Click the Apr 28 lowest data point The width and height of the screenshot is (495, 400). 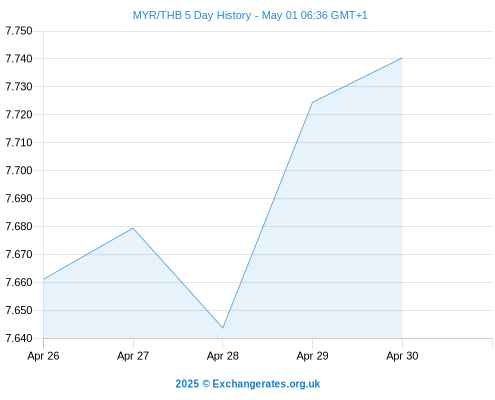[x=223, y=328]
